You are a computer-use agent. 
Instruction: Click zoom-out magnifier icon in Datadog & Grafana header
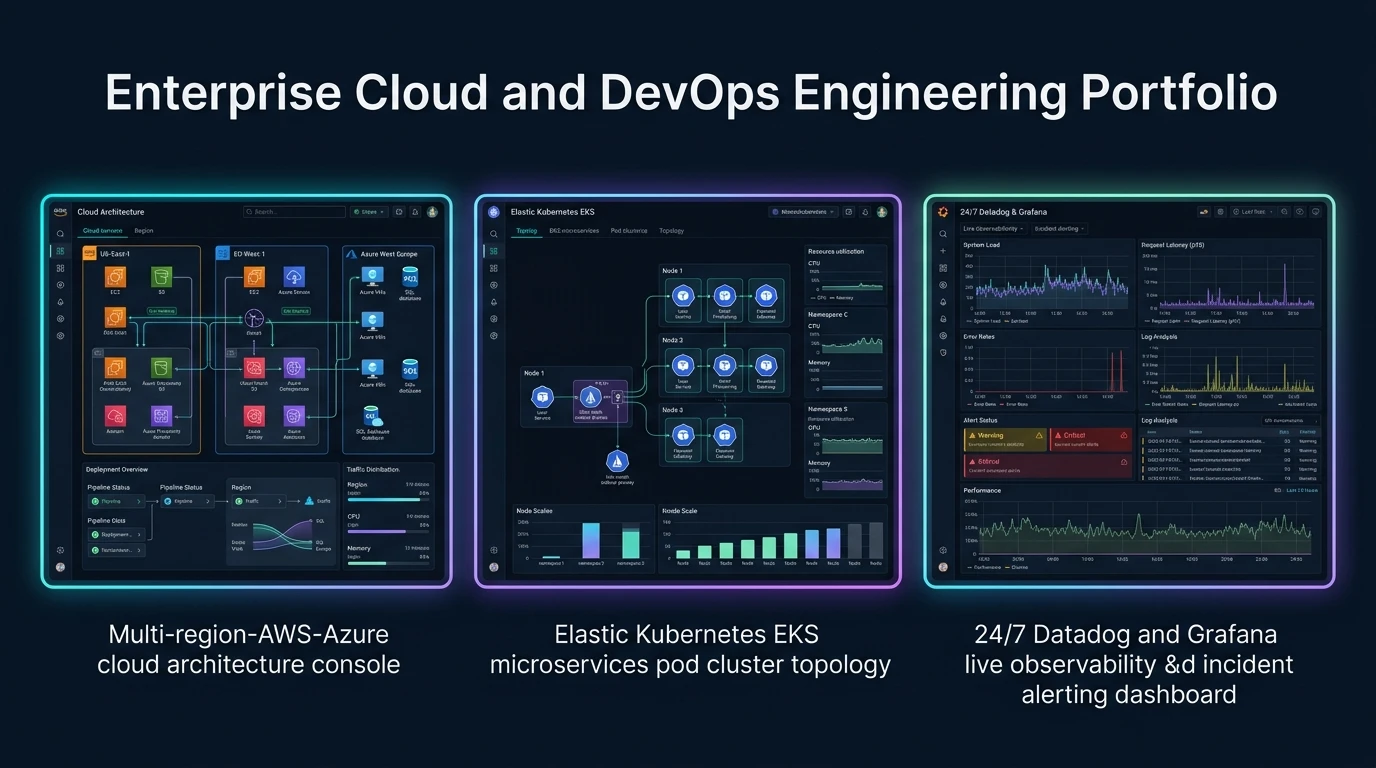[1284, 212]
